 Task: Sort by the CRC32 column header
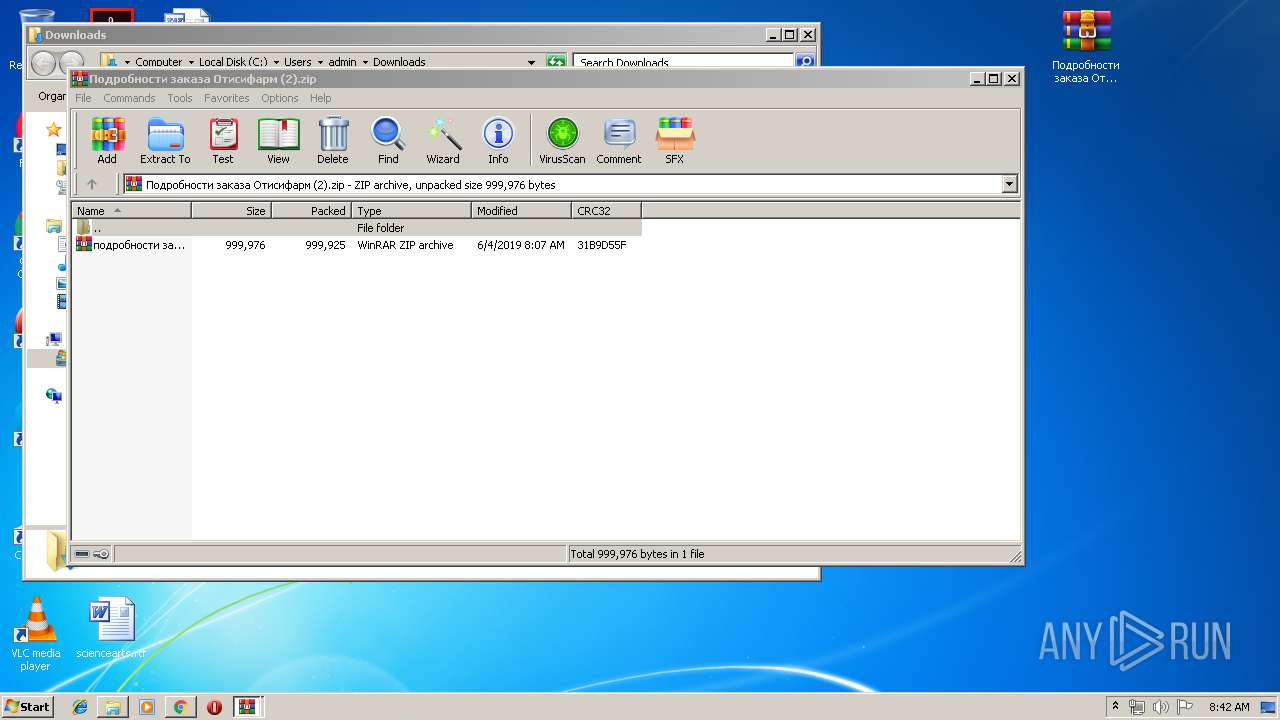[x=606, y=211]
